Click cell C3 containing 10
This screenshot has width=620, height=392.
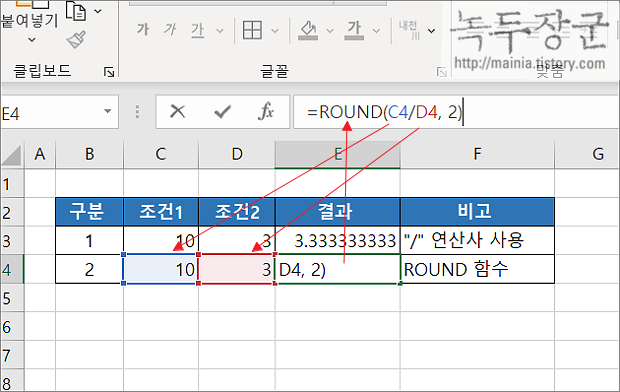(x=161, y=241)
